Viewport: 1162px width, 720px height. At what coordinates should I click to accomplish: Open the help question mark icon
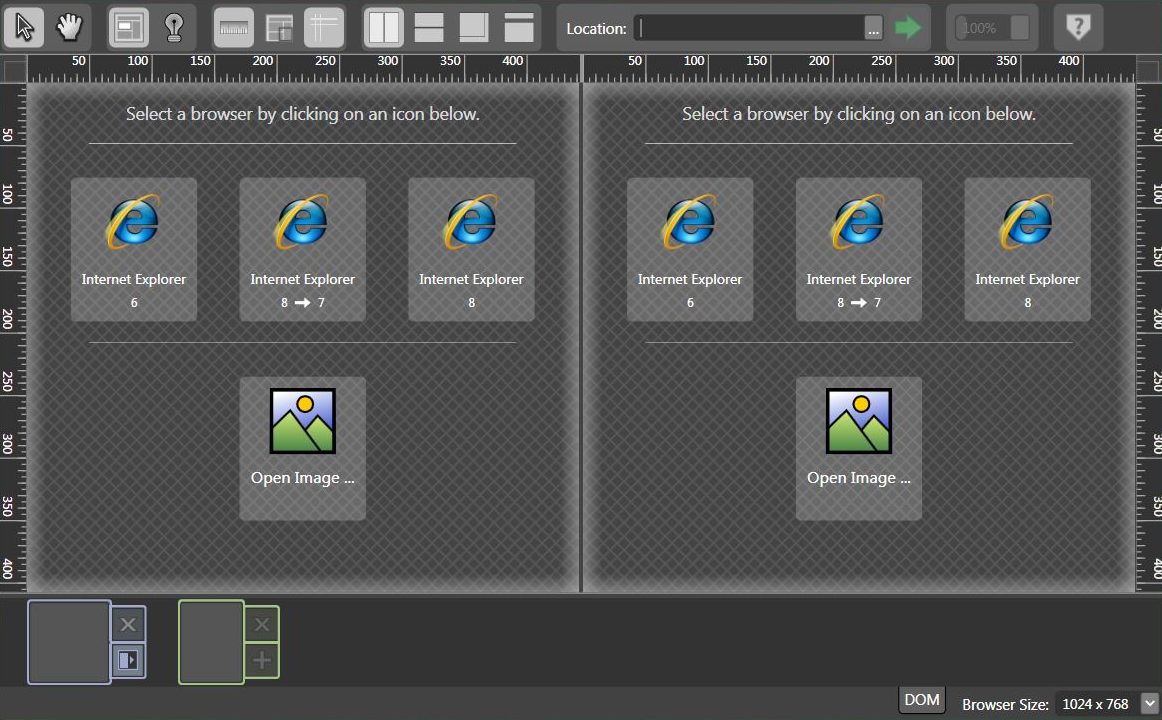(1078, 27)
